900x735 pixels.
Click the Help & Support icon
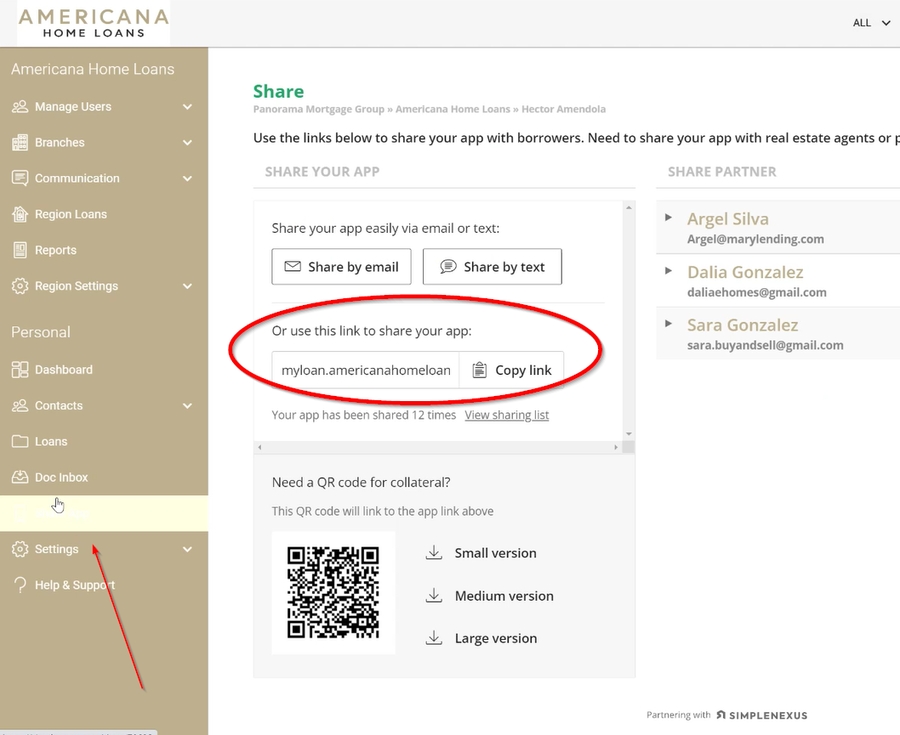click(18, 585)
